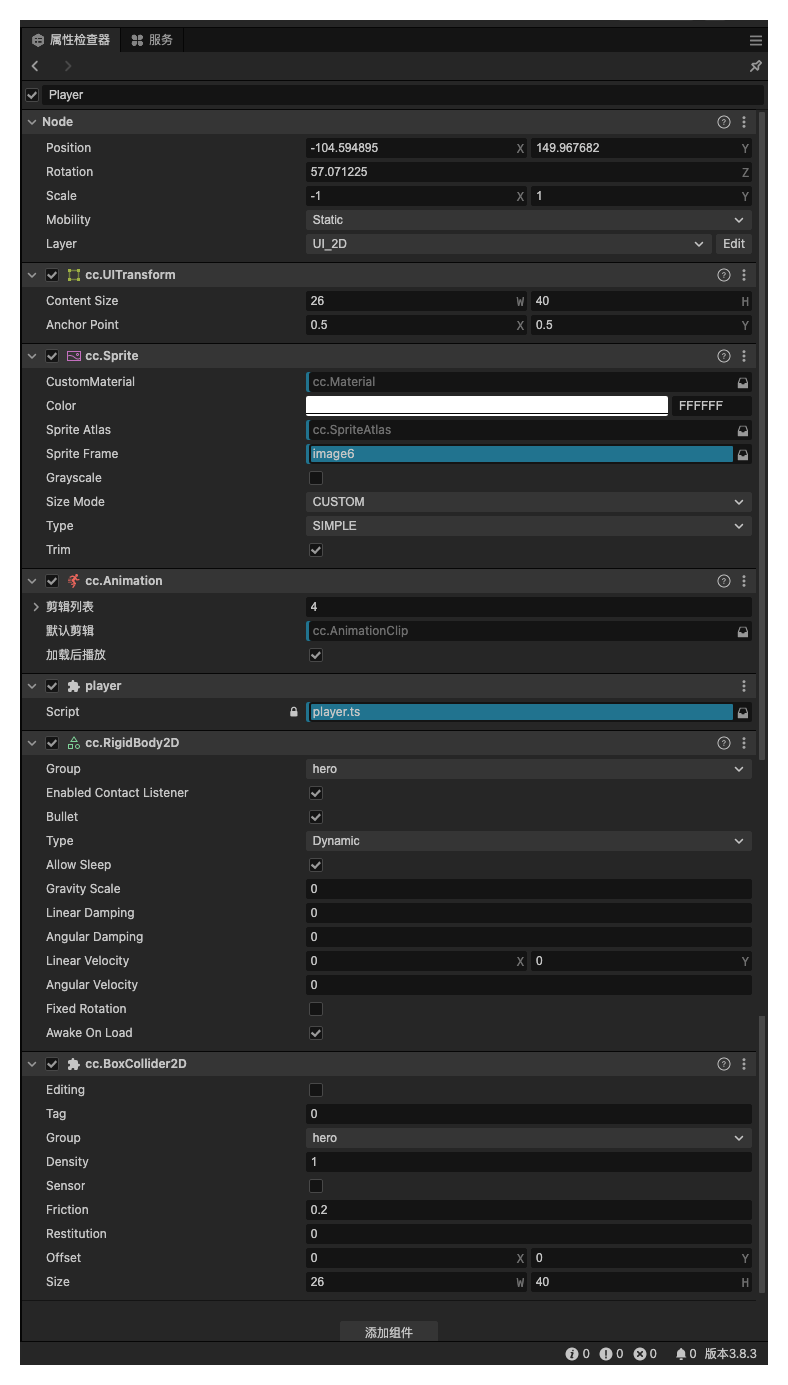This screenshot has width=788, height=1385.
Task: Open the Mobility dropdown set to Static
Action: (x=528, y=220)
